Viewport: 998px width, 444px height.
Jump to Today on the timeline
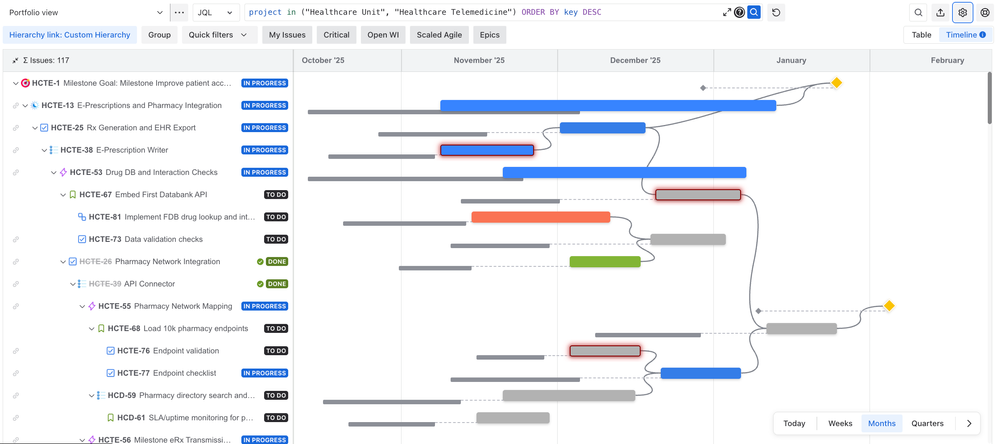(794, 423)
